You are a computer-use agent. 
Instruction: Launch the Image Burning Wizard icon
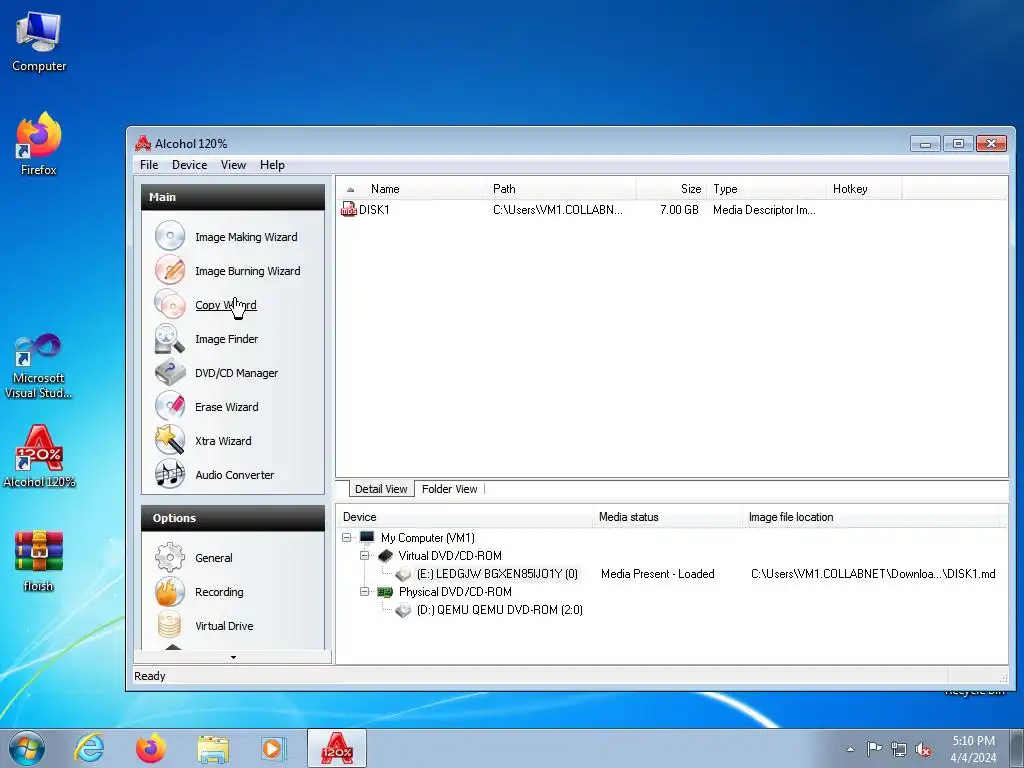pos(170,270)
